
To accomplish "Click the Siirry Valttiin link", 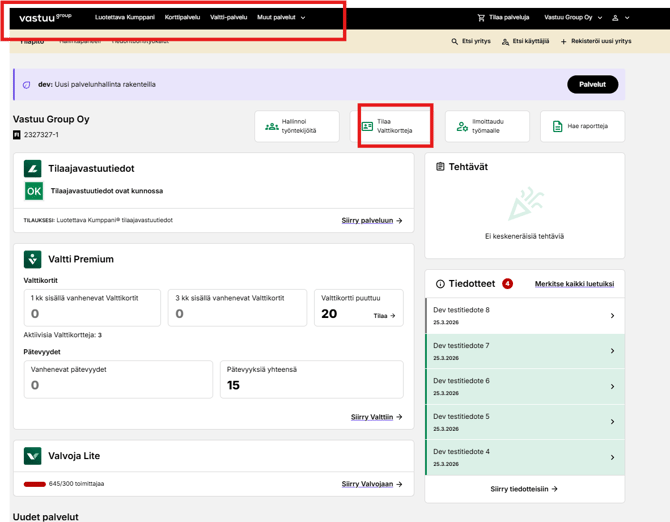I will (x=372, y=417).
